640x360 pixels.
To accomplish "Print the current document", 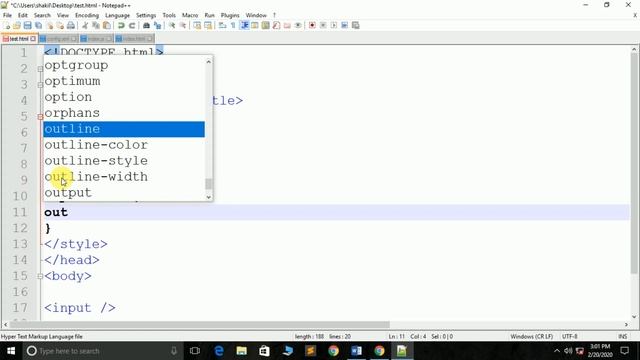I will pos(71,26).
